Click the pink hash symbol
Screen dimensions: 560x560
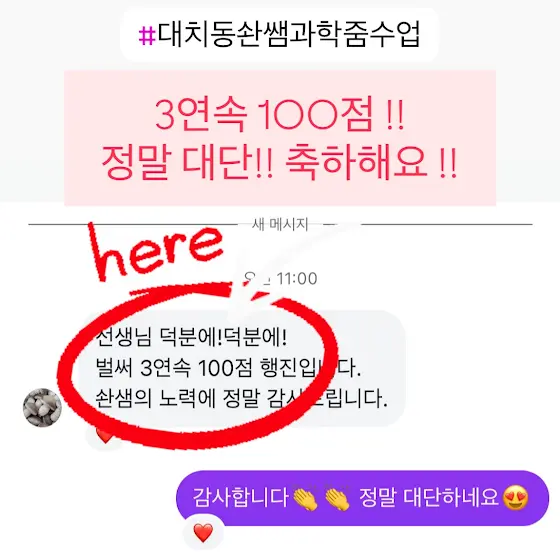point(147,36)
